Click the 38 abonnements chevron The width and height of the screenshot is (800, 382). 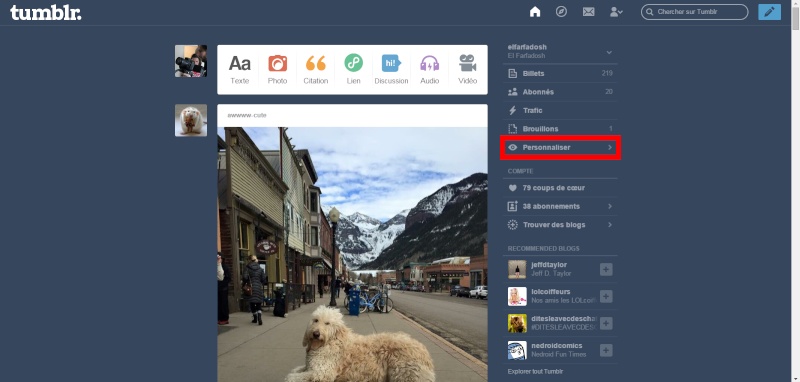click(x=610, y=206)
